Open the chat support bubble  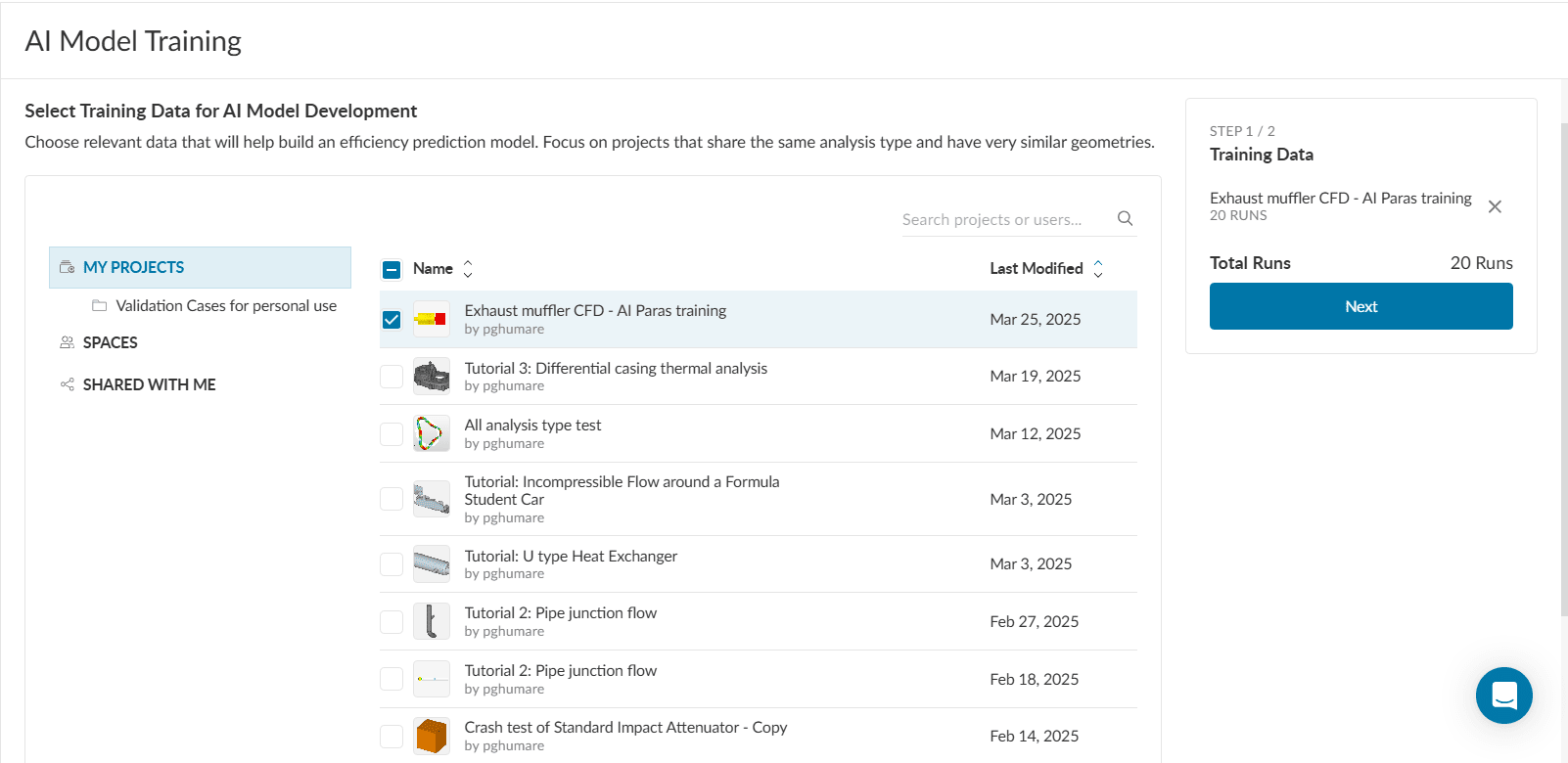[1503, 696]
